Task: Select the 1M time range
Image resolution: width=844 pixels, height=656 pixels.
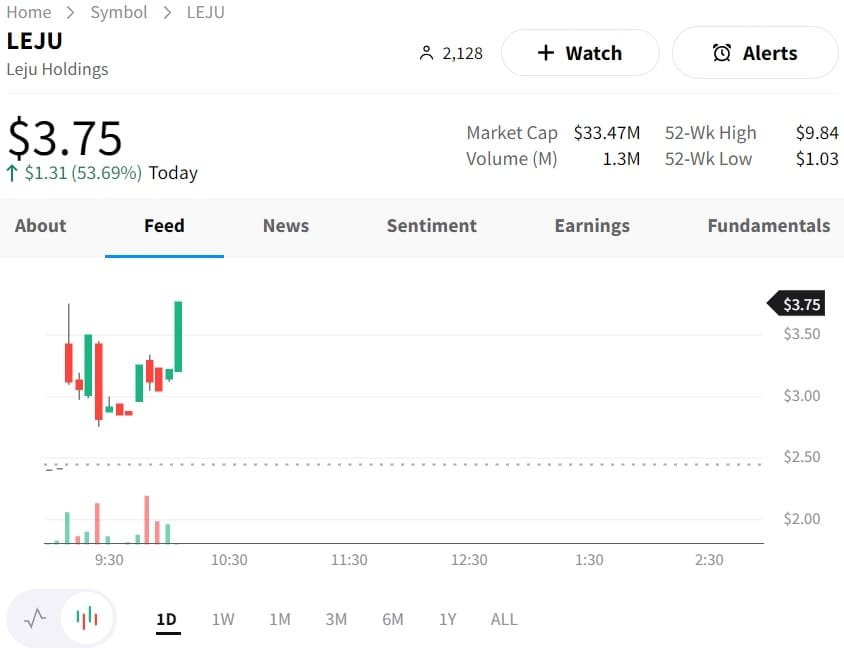Action: pyautogui.click(x=280, y=619)
